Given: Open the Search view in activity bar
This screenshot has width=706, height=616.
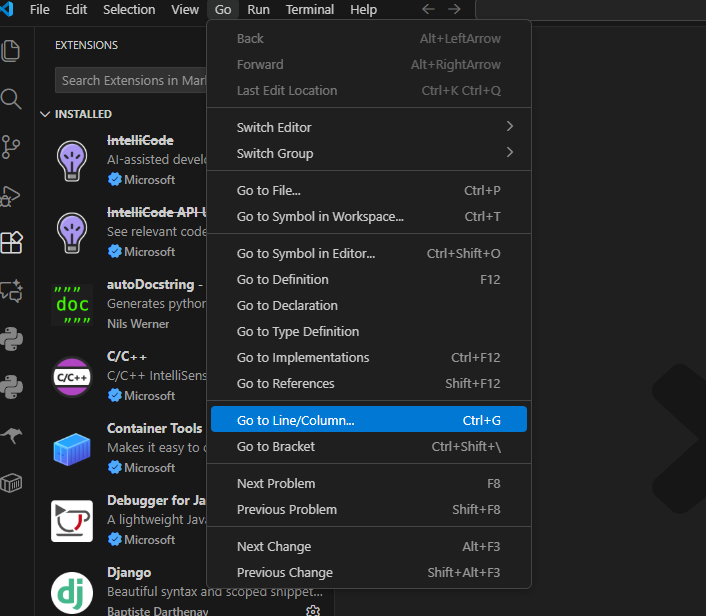Looking at the screenshot, I should click(11, 99).
